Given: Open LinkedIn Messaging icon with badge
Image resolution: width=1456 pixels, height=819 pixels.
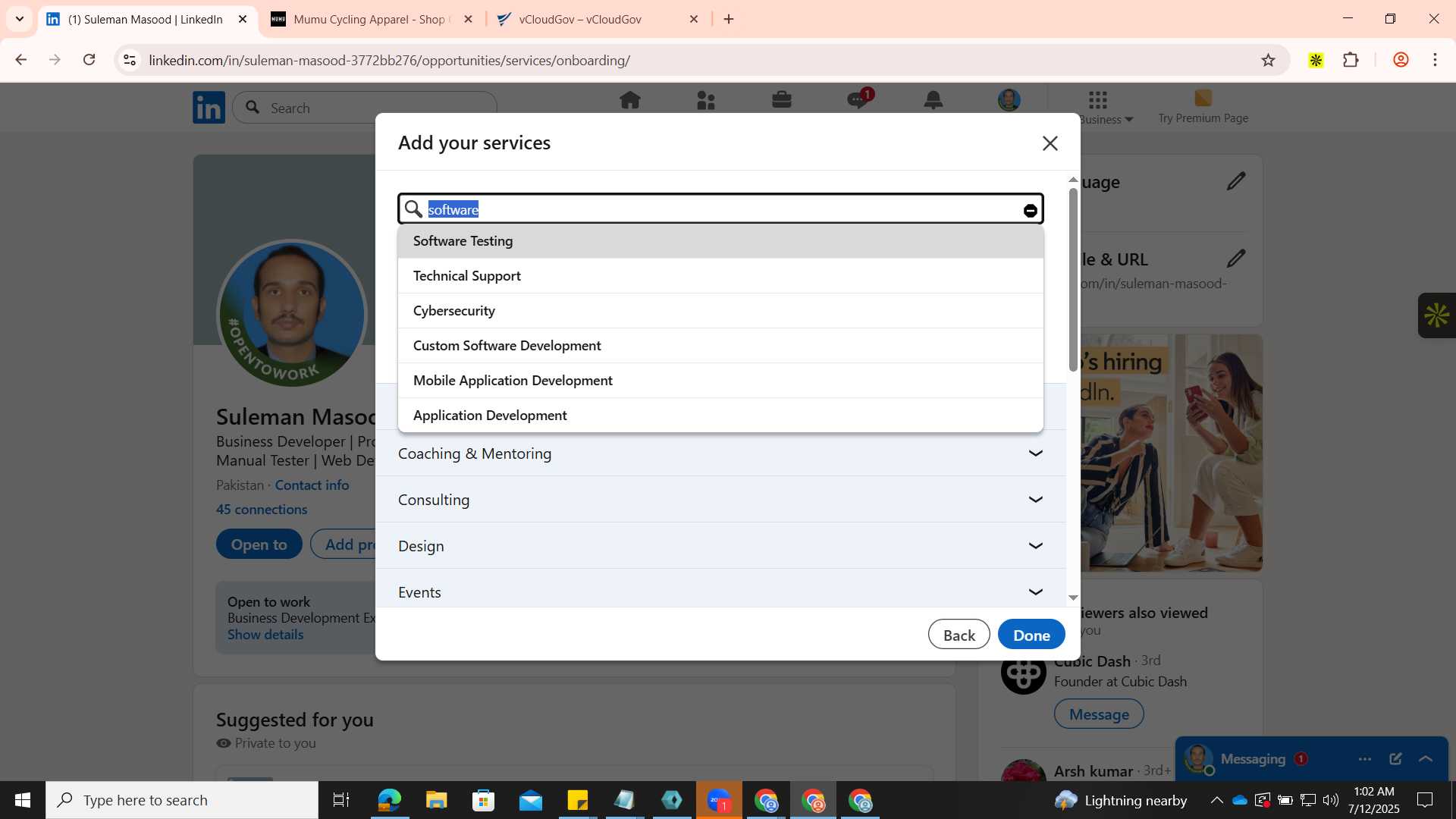Looking at the screenshot, I should (x=858, y=99).
